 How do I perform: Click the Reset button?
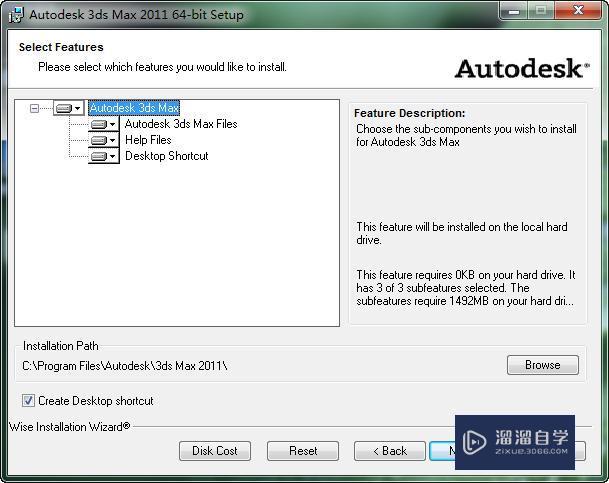click(x=303, y=451)
